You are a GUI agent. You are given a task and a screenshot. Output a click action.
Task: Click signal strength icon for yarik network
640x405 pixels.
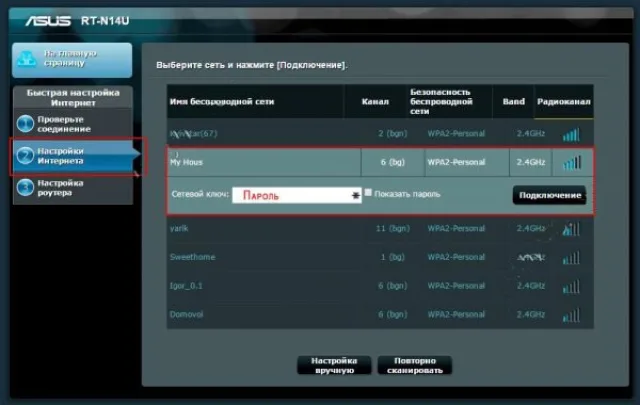click(571, 229)
